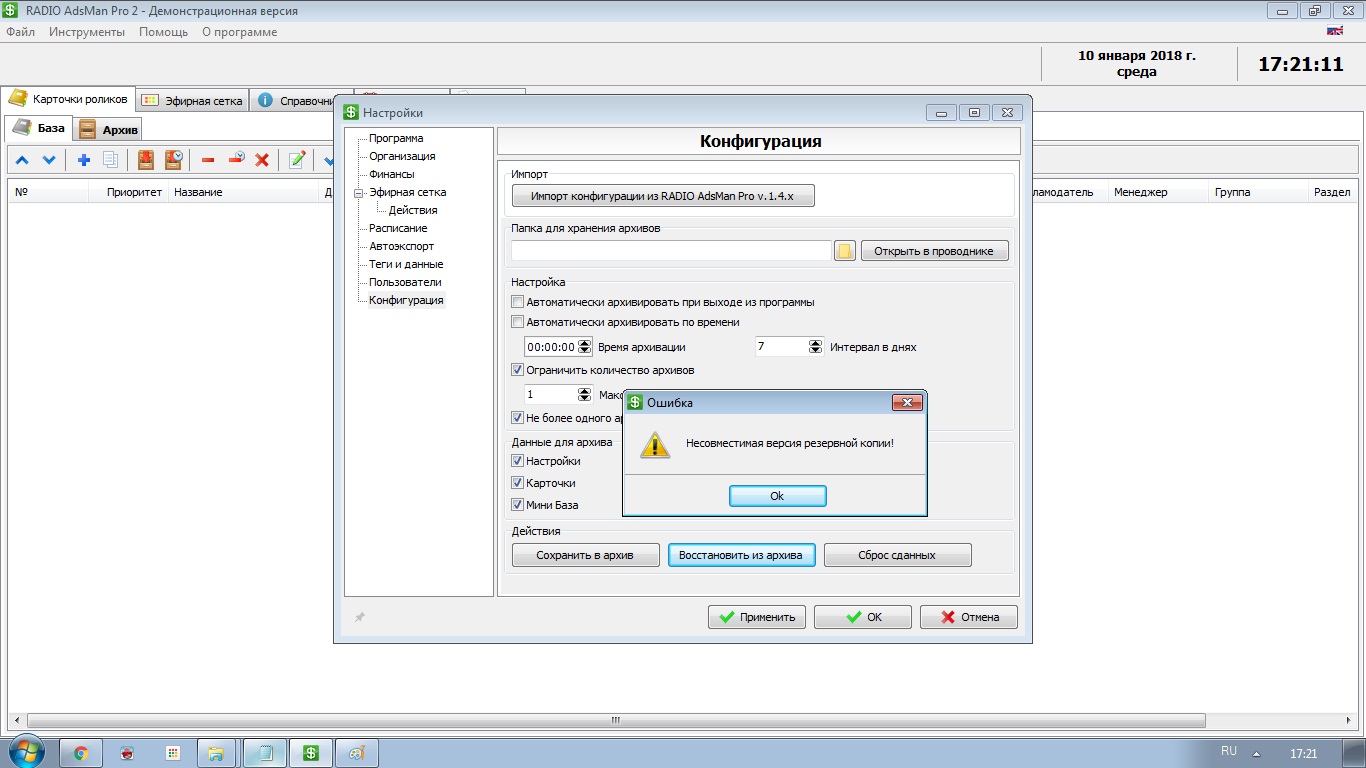Open the Помощь menu
Screen dimensions: 1366x768
(163, 32)
